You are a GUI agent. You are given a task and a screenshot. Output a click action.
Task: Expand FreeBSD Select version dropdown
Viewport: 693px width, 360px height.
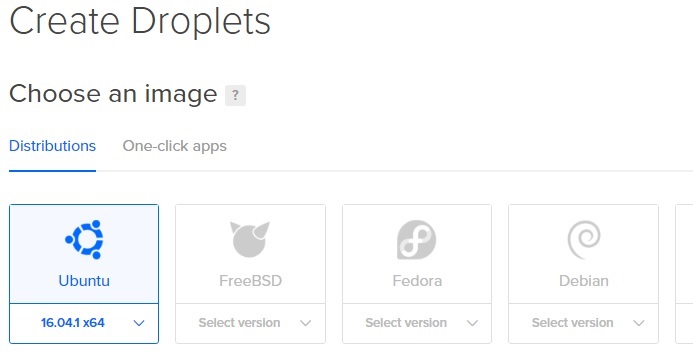tap(250, 323)
